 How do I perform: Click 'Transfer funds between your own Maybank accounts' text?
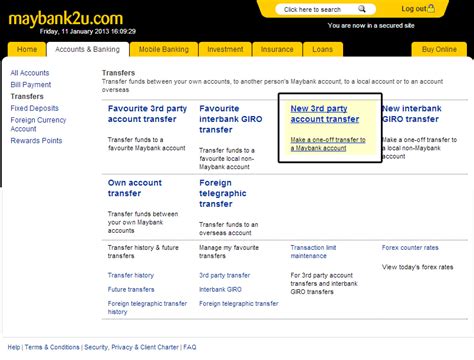[143, 222]
